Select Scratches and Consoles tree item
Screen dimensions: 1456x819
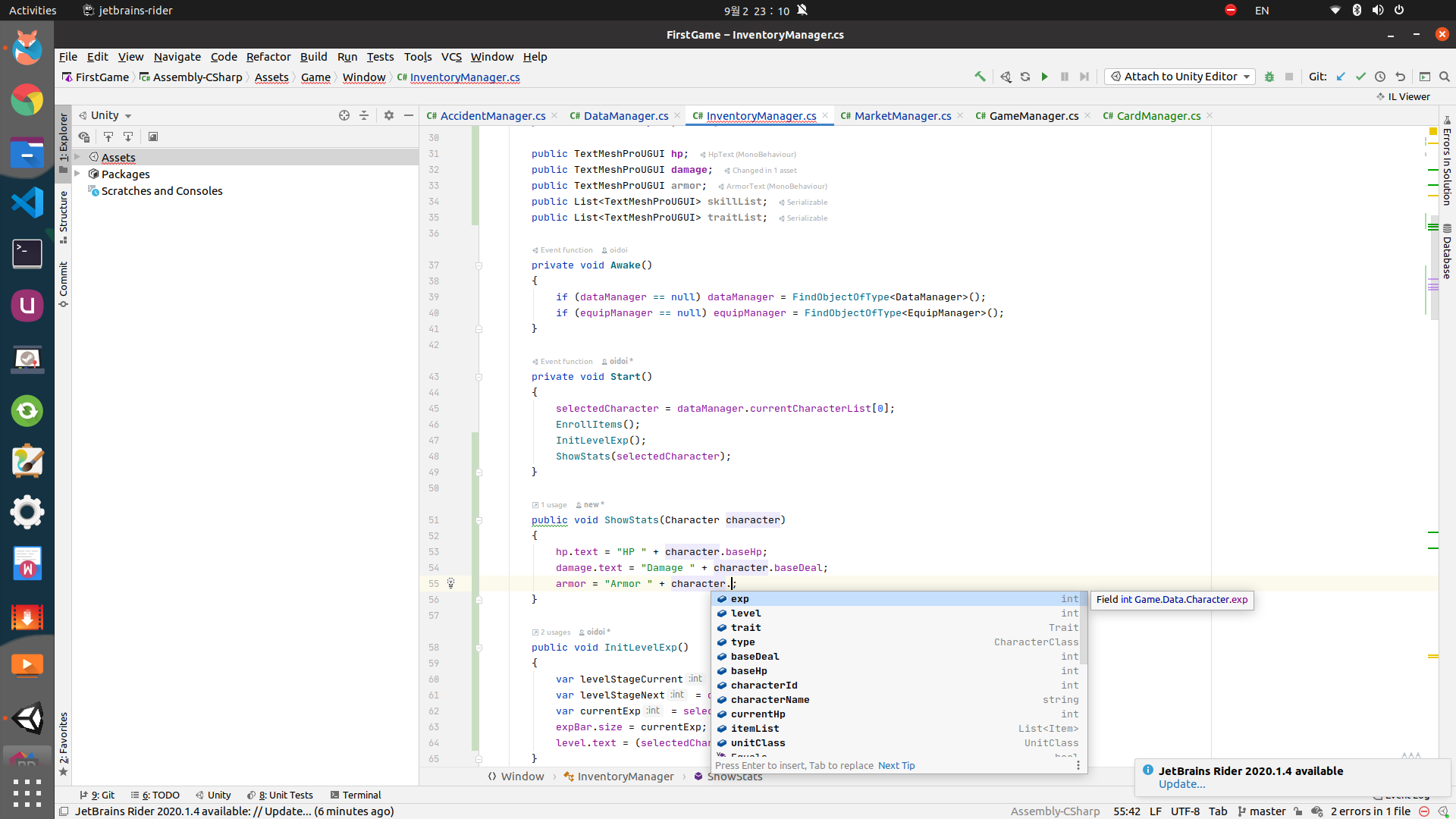pyautogui.click(x=162, y=191)
